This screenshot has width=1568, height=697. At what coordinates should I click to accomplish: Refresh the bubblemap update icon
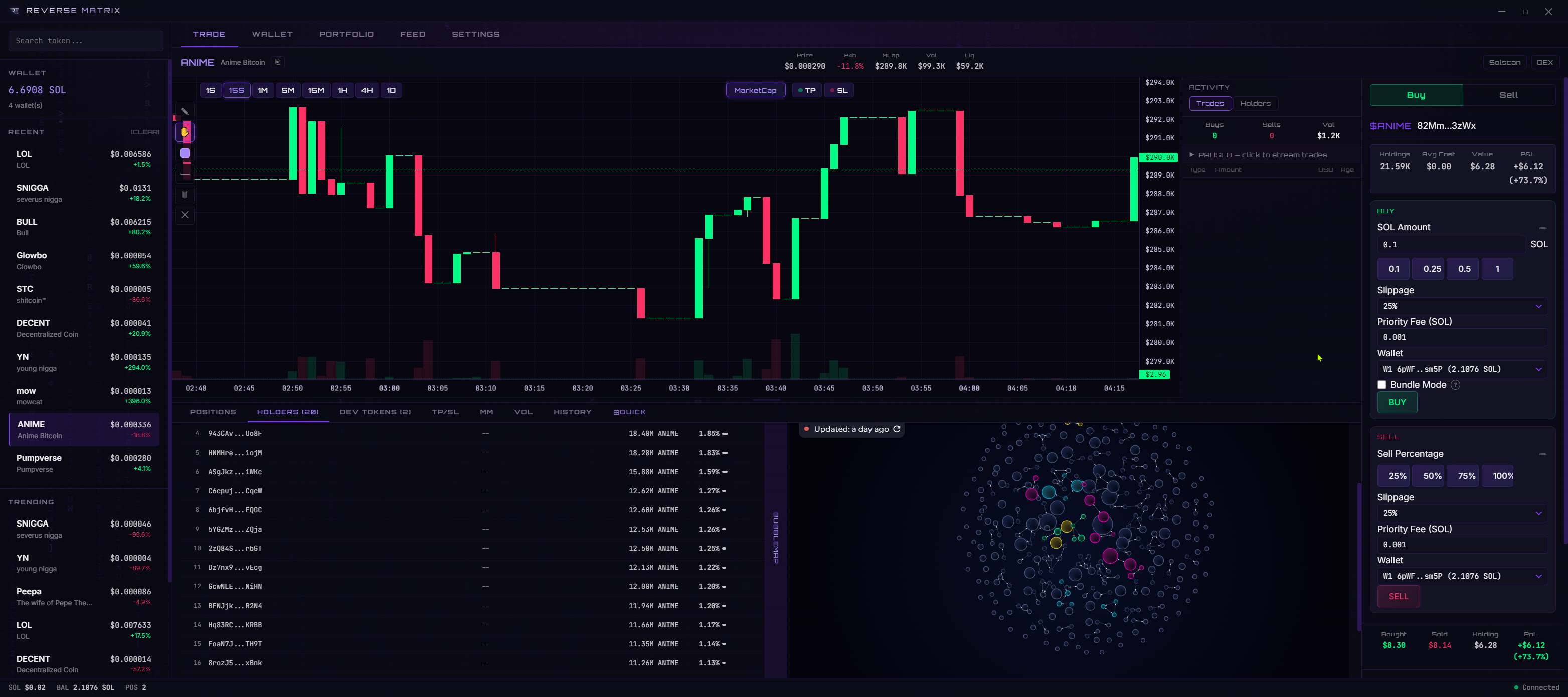tap(897, 429)
